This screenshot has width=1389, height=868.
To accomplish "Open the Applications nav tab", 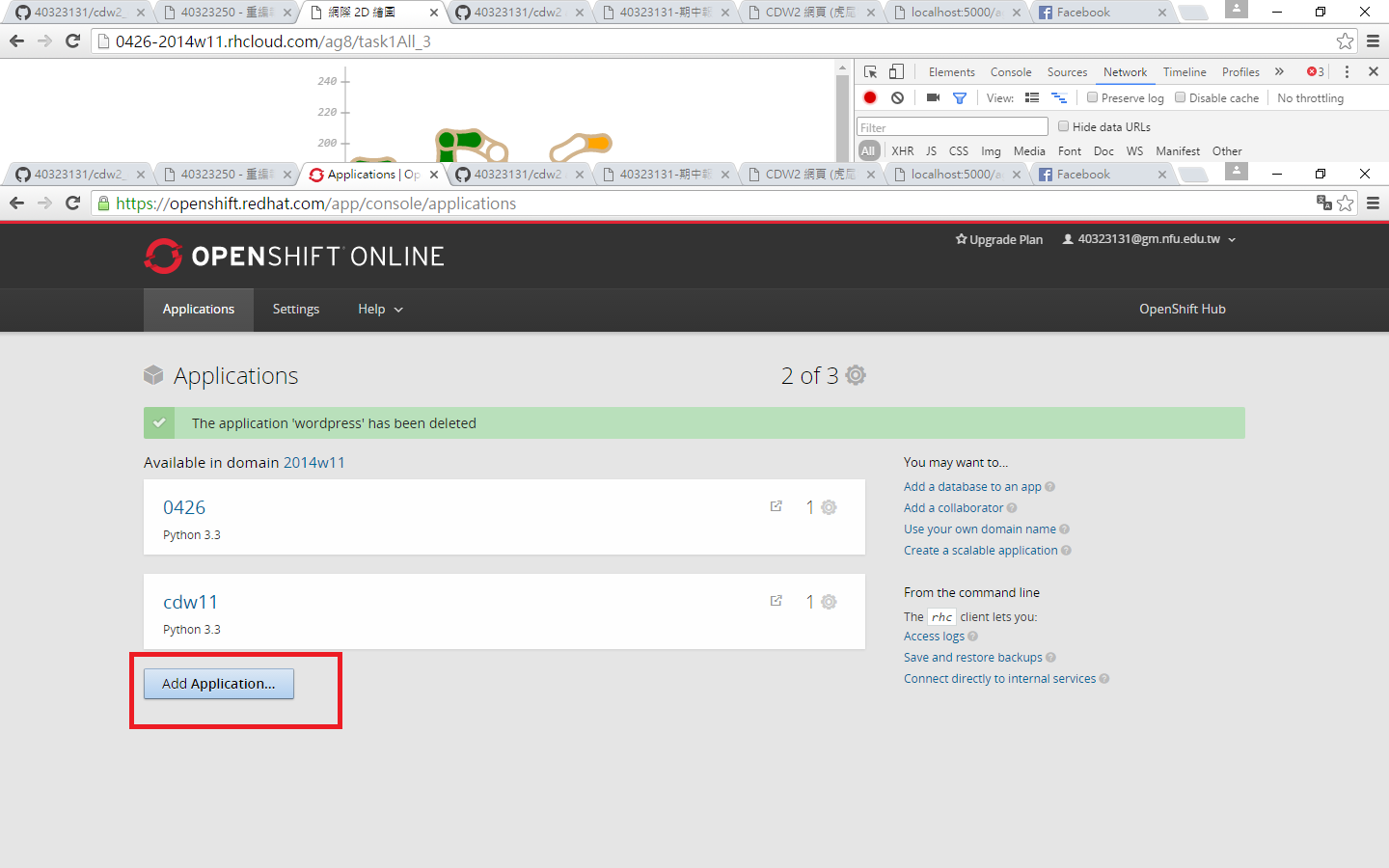I will point(199,310).
